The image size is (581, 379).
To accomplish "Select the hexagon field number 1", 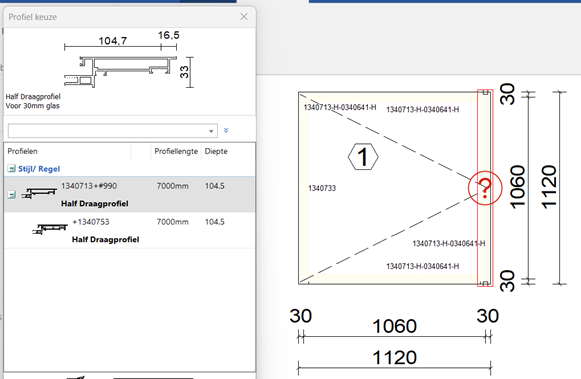I will [x=363, y=157].
